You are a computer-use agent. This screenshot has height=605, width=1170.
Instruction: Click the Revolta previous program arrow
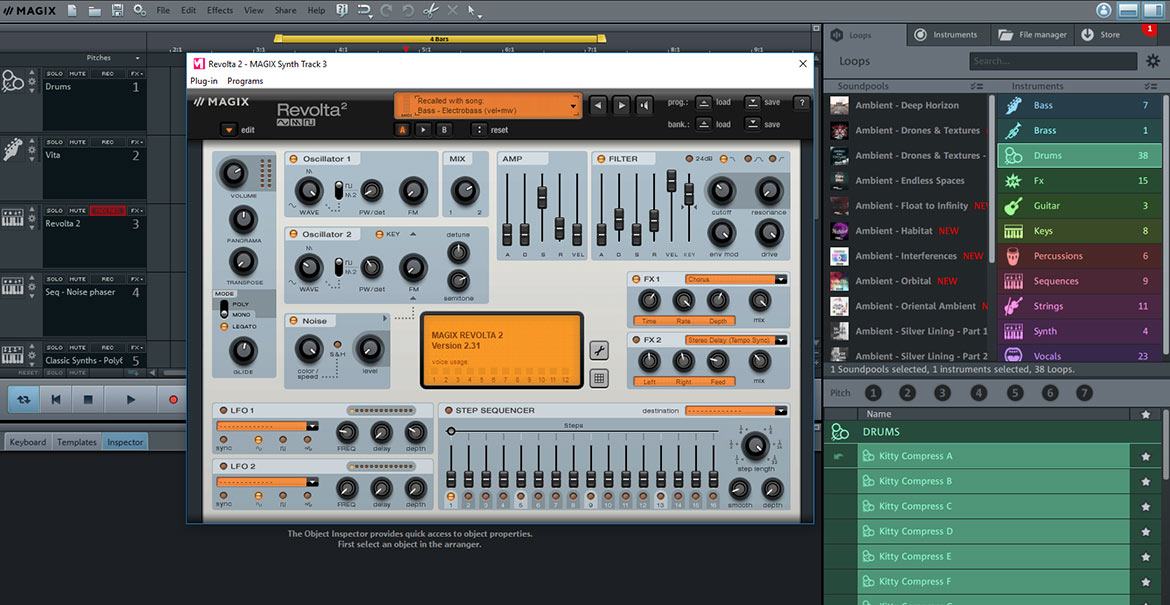point(598,105)
